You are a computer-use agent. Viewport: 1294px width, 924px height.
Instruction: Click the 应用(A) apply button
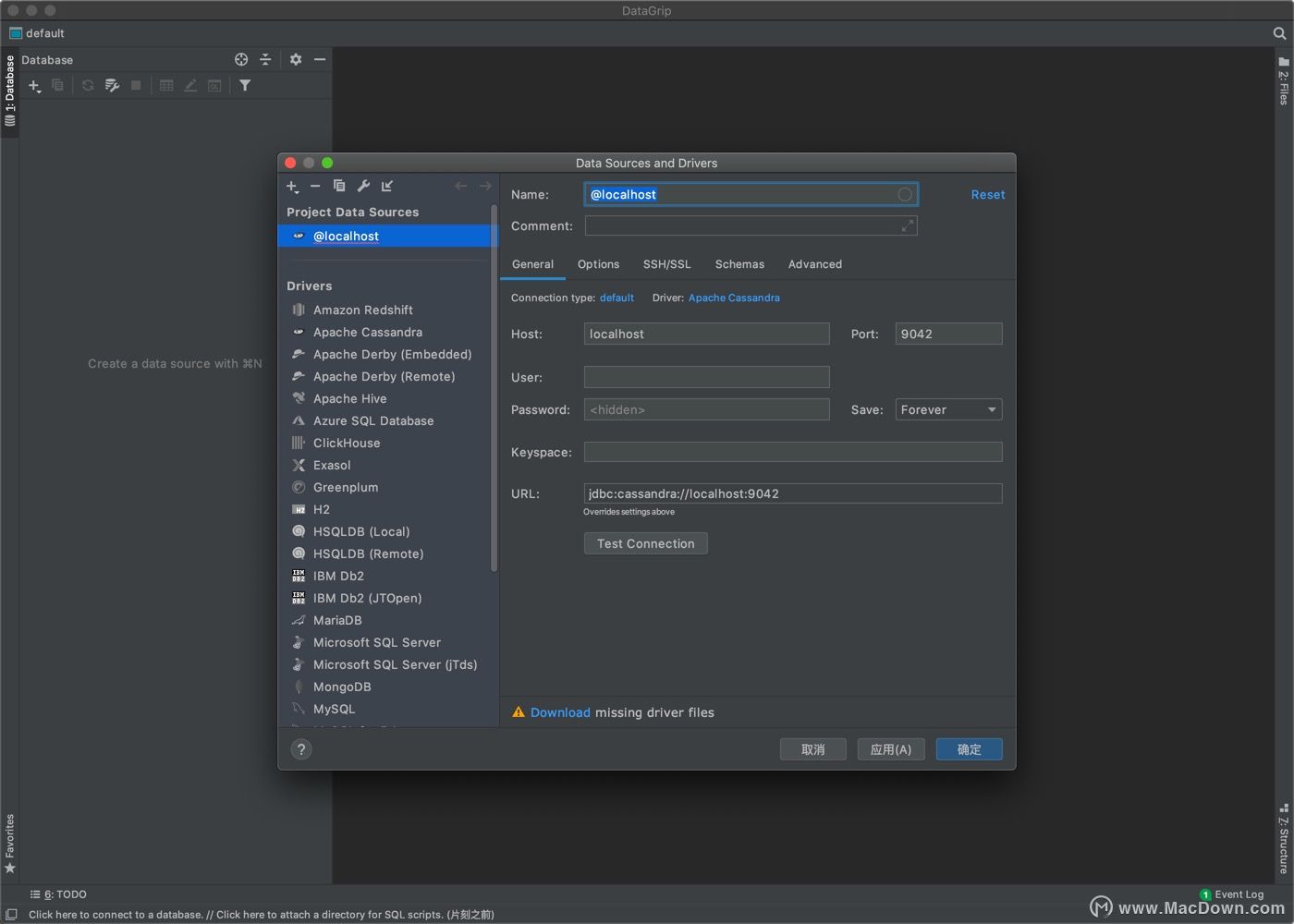point(890,749)
